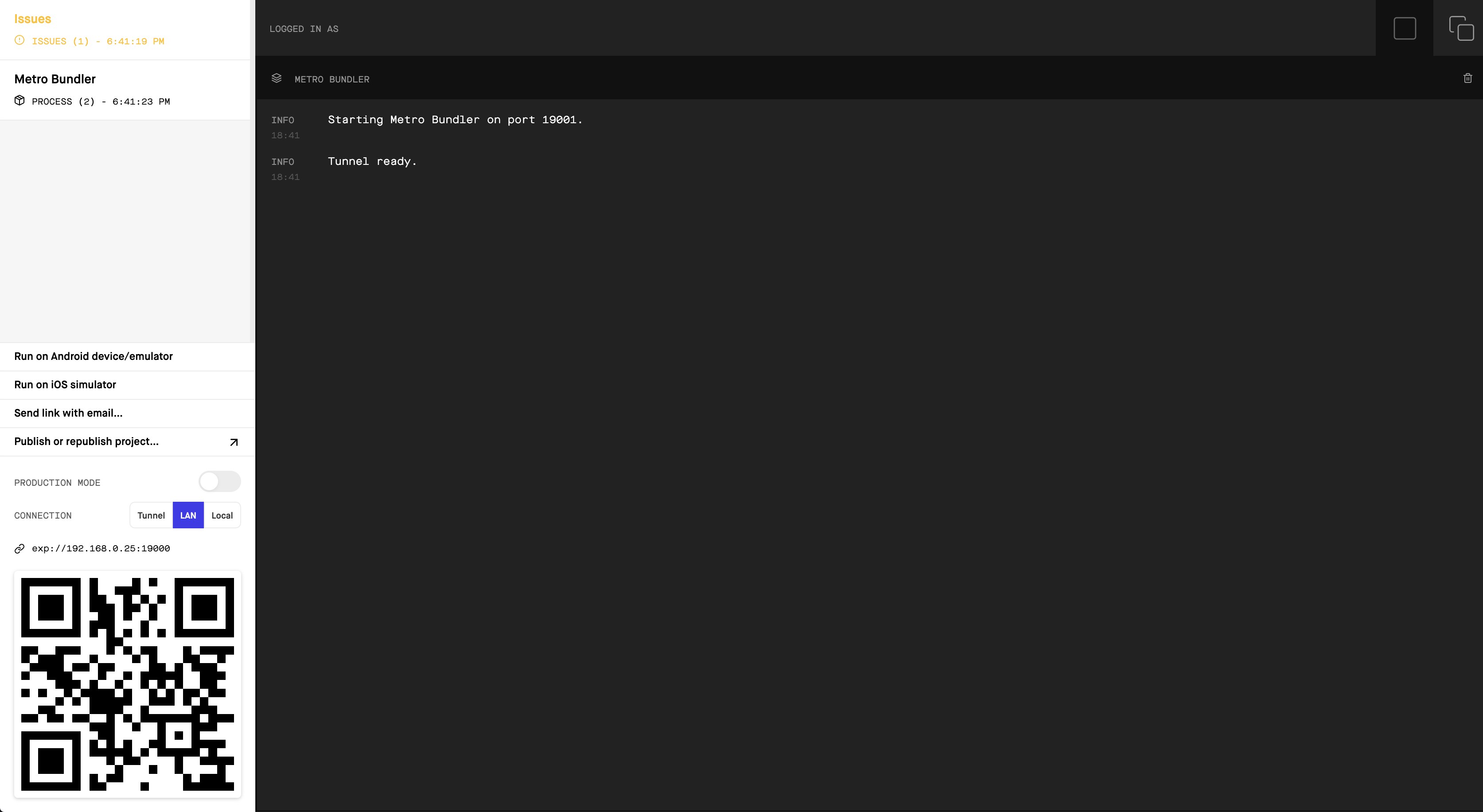
Task: Click the warning icon next to ISSUES (1)
Action: coord(19,40)
